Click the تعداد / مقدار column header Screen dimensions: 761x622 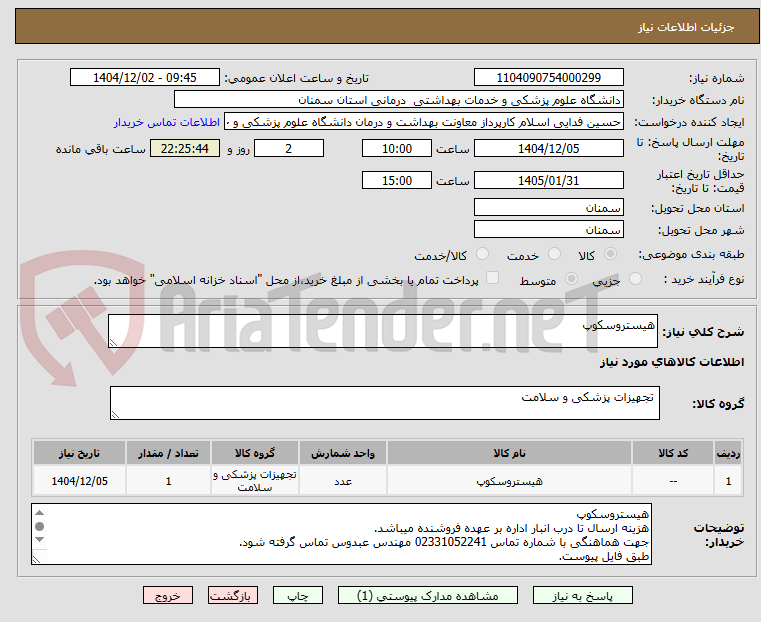click(168, 453)
